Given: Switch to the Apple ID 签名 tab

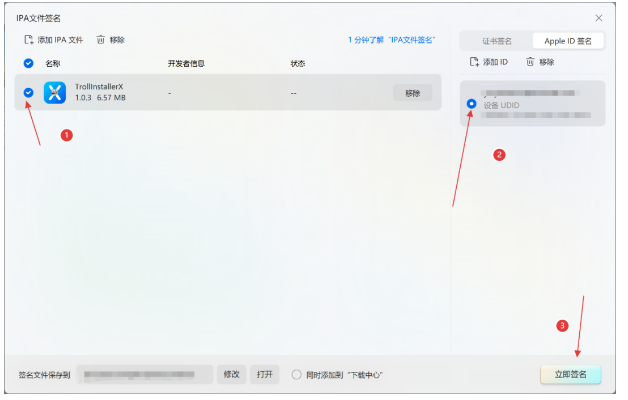Looking at the screenshot, I should pyautogui.click(x=568, y=41).
